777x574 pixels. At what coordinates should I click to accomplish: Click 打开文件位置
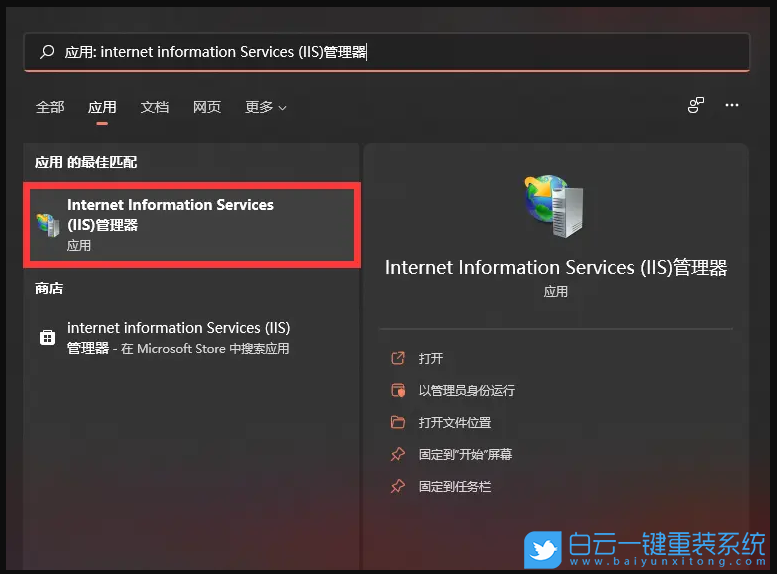click(455, 422)
